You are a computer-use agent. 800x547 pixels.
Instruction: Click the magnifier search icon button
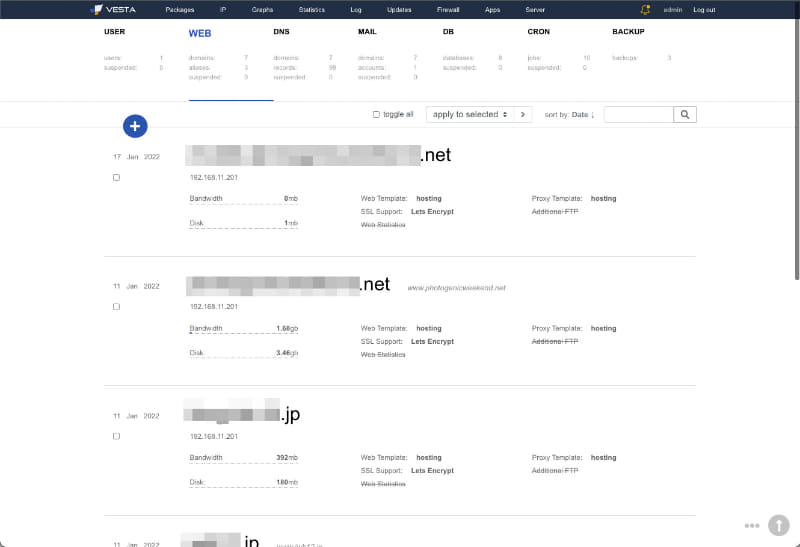click(x=685, y=114)
